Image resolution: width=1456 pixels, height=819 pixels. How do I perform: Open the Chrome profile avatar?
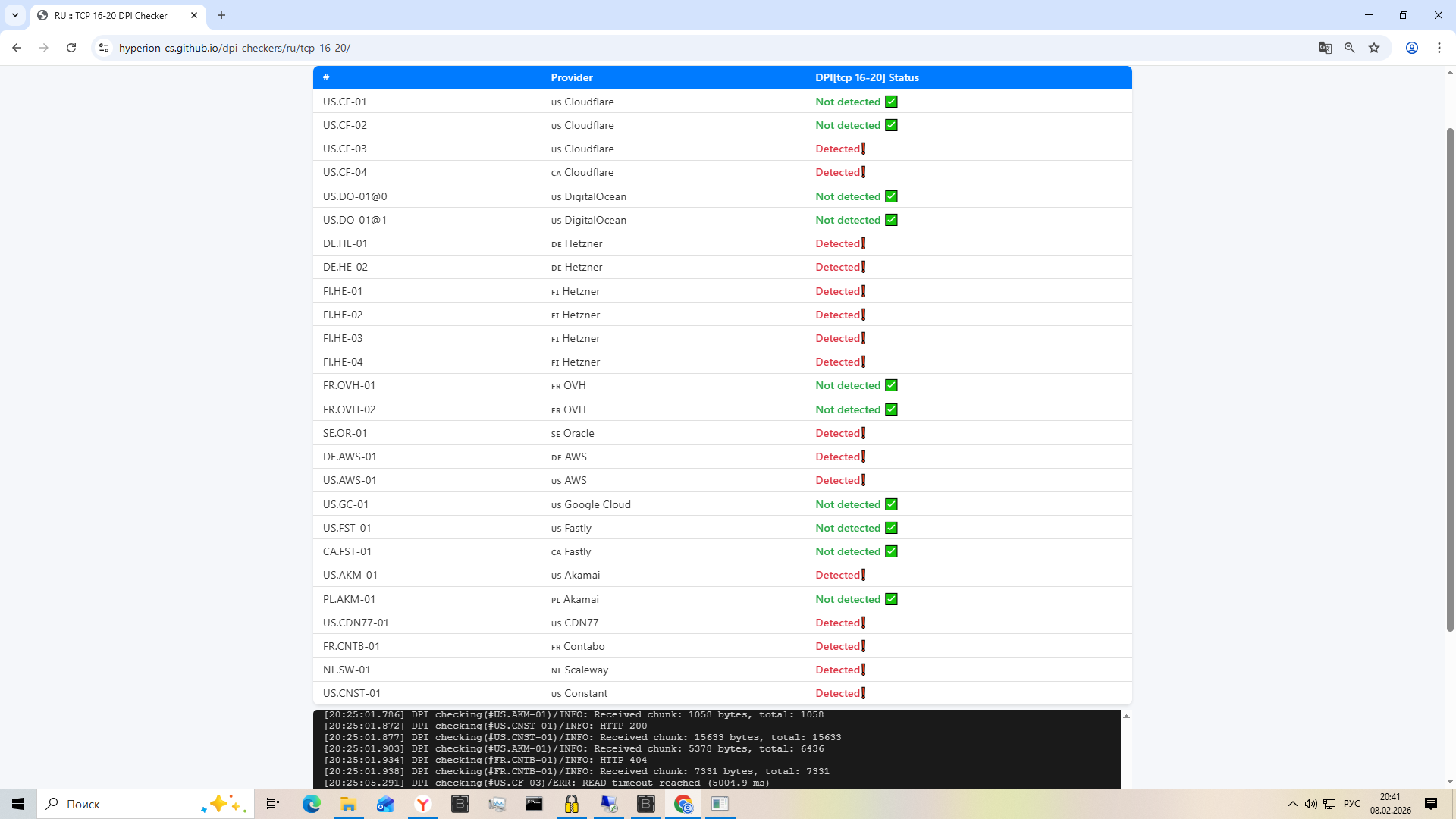click(1412, 47)
